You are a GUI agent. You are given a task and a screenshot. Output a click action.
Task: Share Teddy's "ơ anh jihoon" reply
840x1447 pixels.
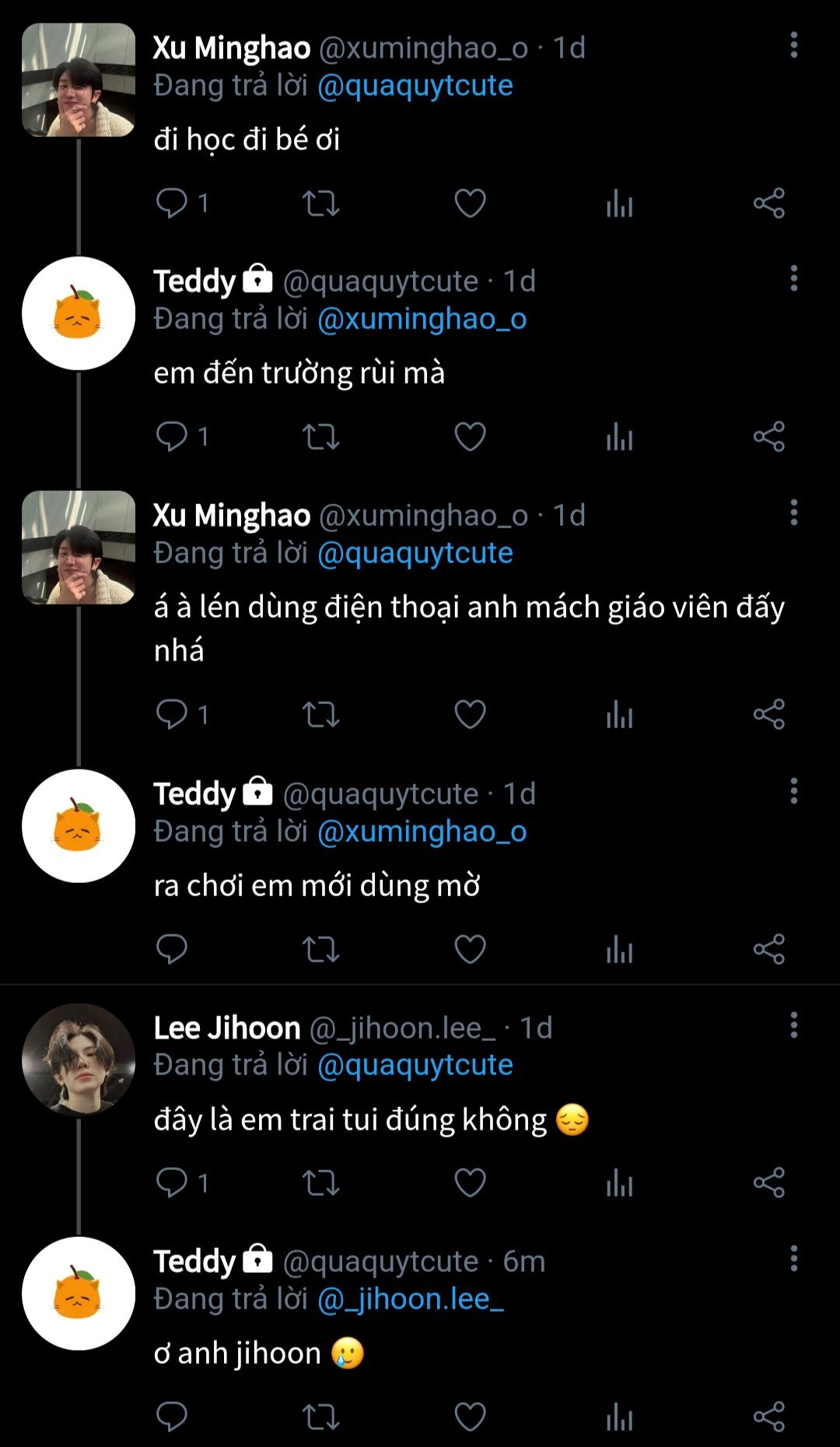768,1417
